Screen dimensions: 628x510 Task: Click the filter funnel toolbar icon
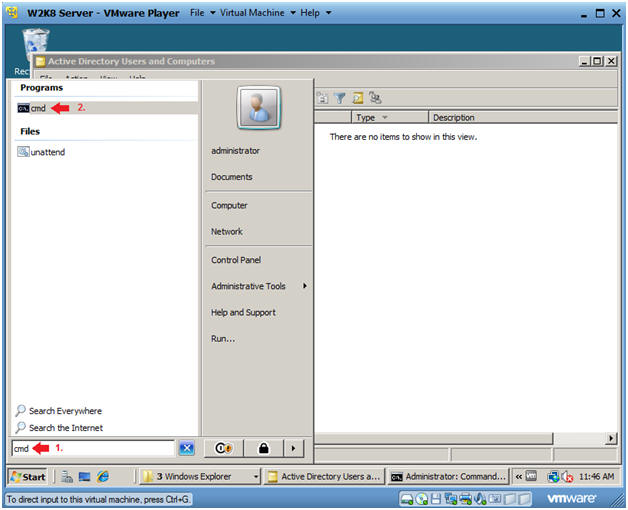[340, 98]
